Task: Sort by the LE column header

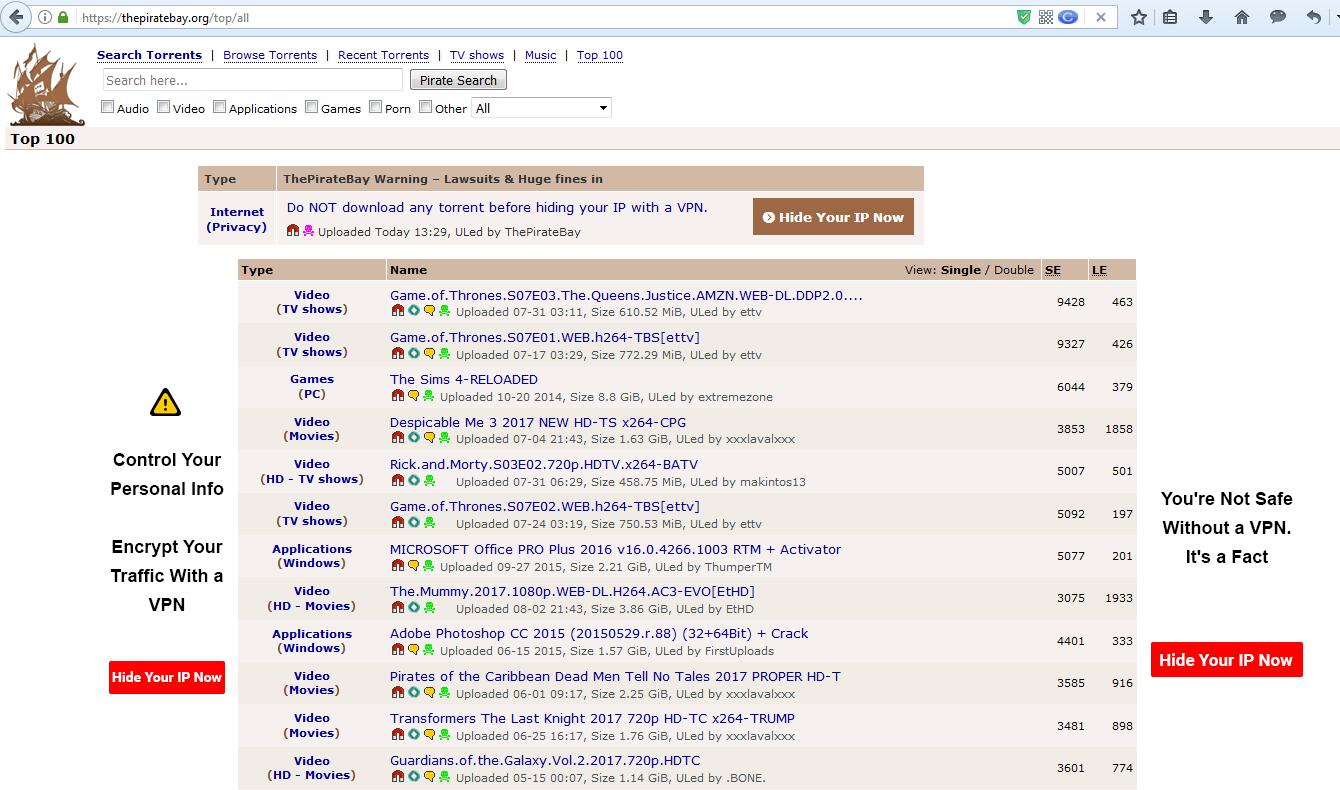Action: [1099, 270]
